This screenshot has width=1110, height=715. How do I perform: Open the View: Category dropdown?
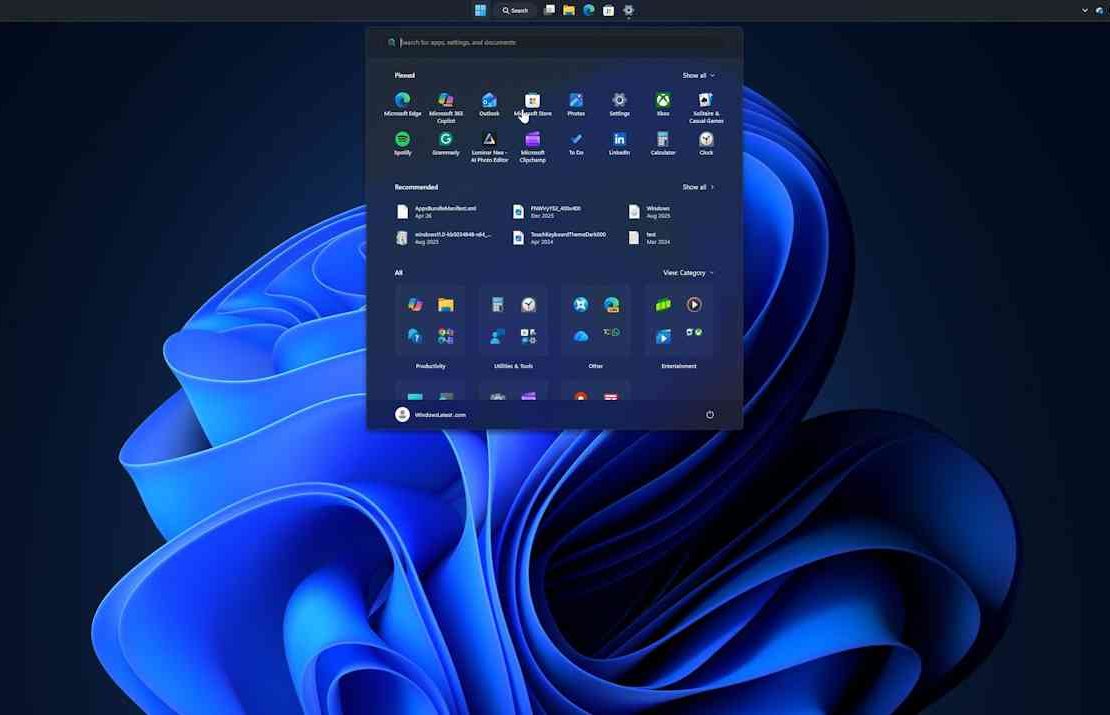coord(688,273)
